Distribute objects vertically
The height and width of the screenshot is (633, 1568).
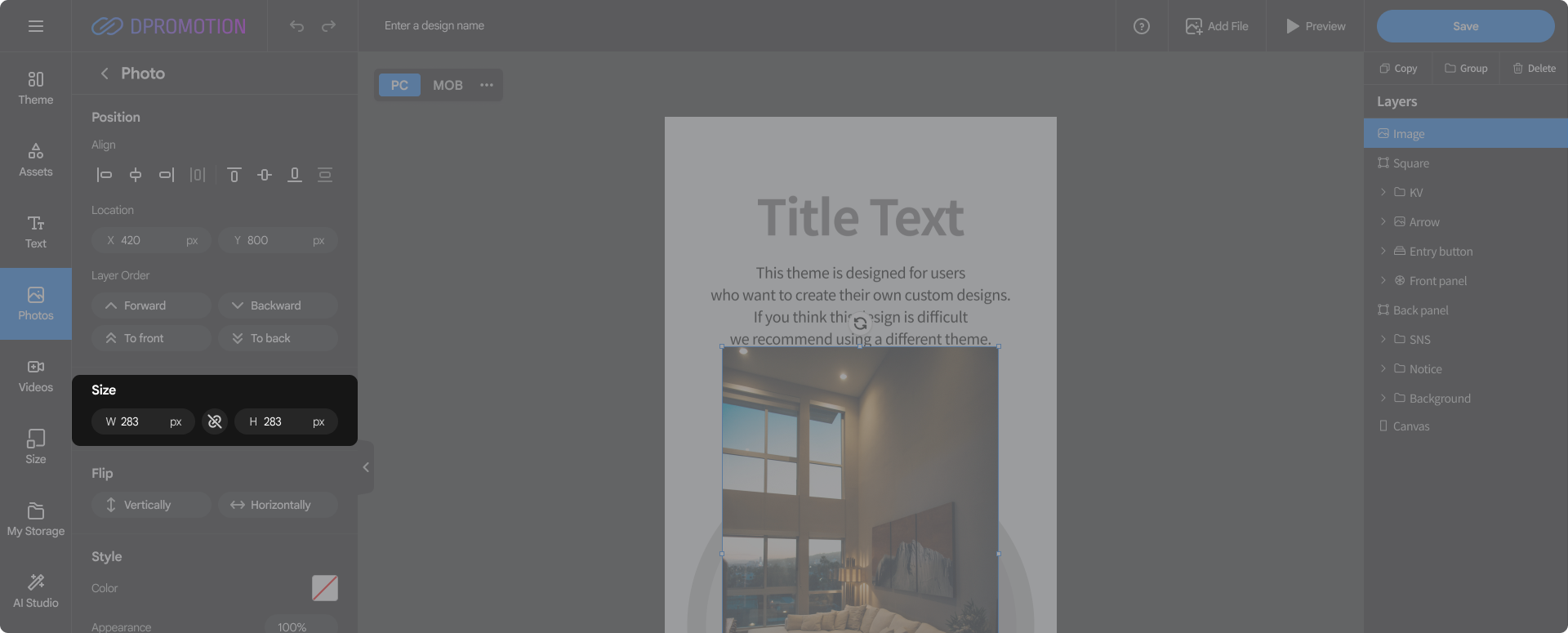[x=325, y=175]
